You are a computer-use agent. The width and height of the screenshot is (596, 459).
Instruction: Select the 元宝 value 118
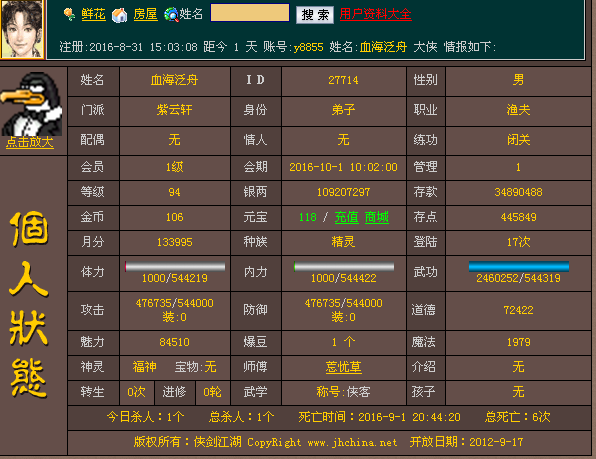click(x=308, y=217)
